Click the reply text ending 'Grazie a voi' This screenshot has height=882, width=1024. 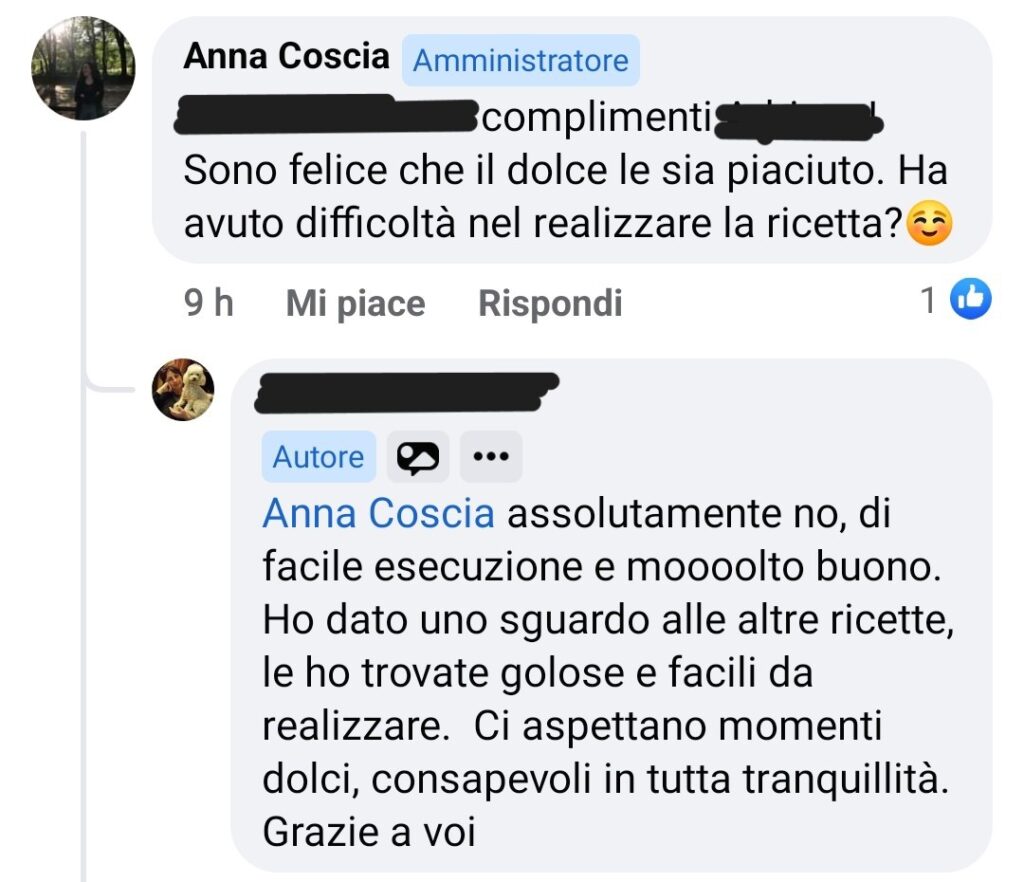600,674
